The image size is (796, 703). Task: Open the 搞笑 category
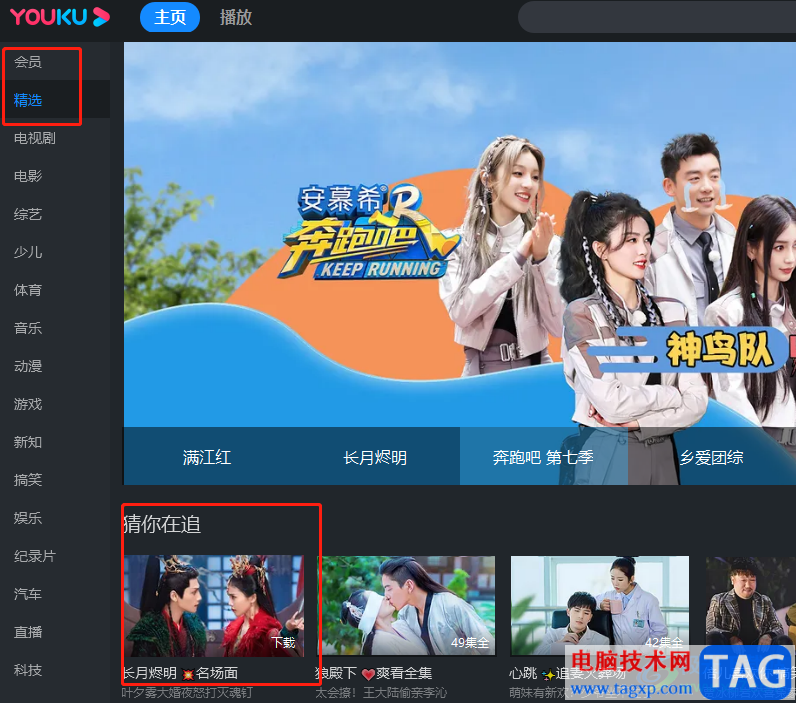(28, 480)
